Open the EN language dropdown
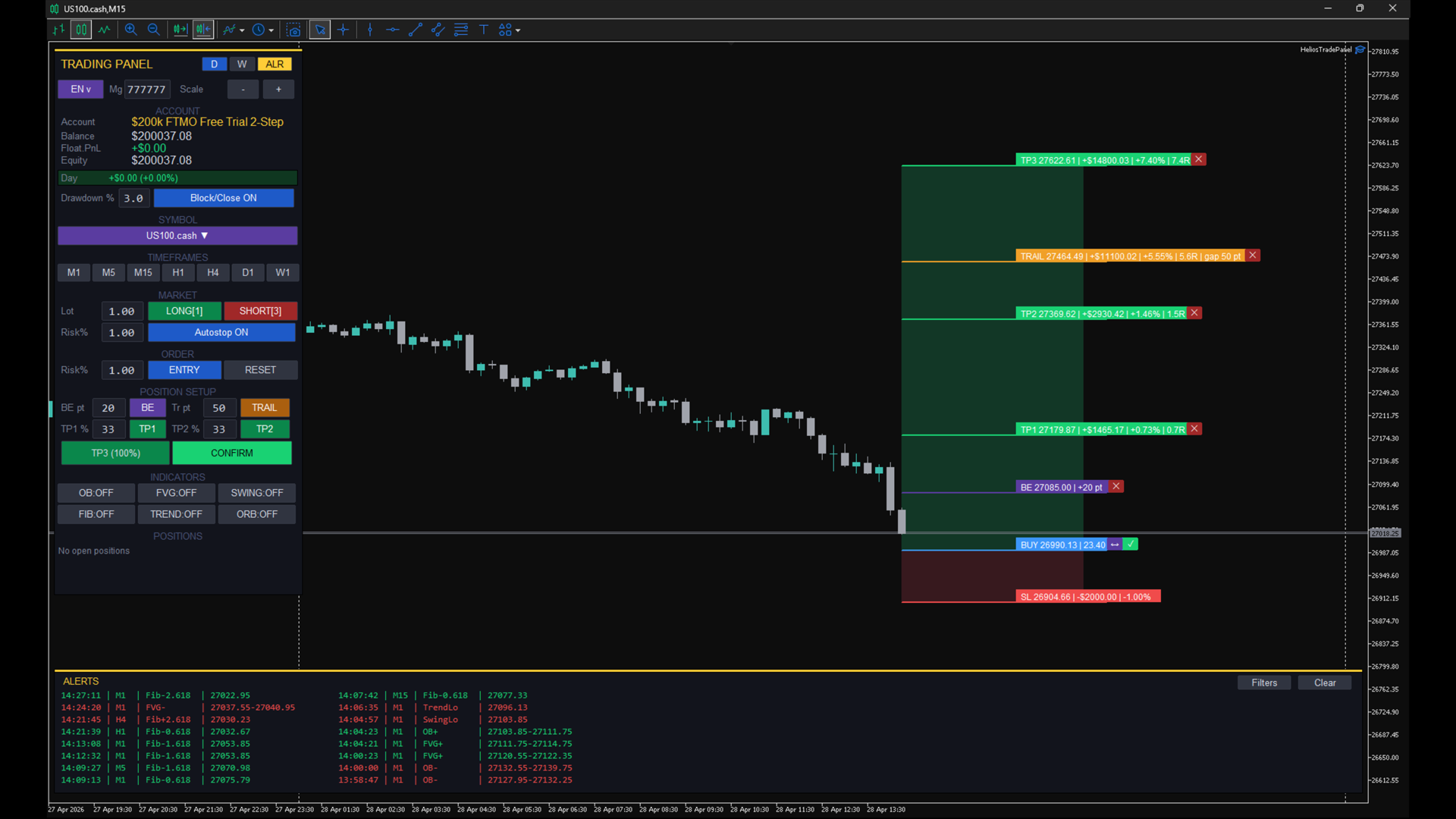1456x819 pixels. (x=80, y=89)
